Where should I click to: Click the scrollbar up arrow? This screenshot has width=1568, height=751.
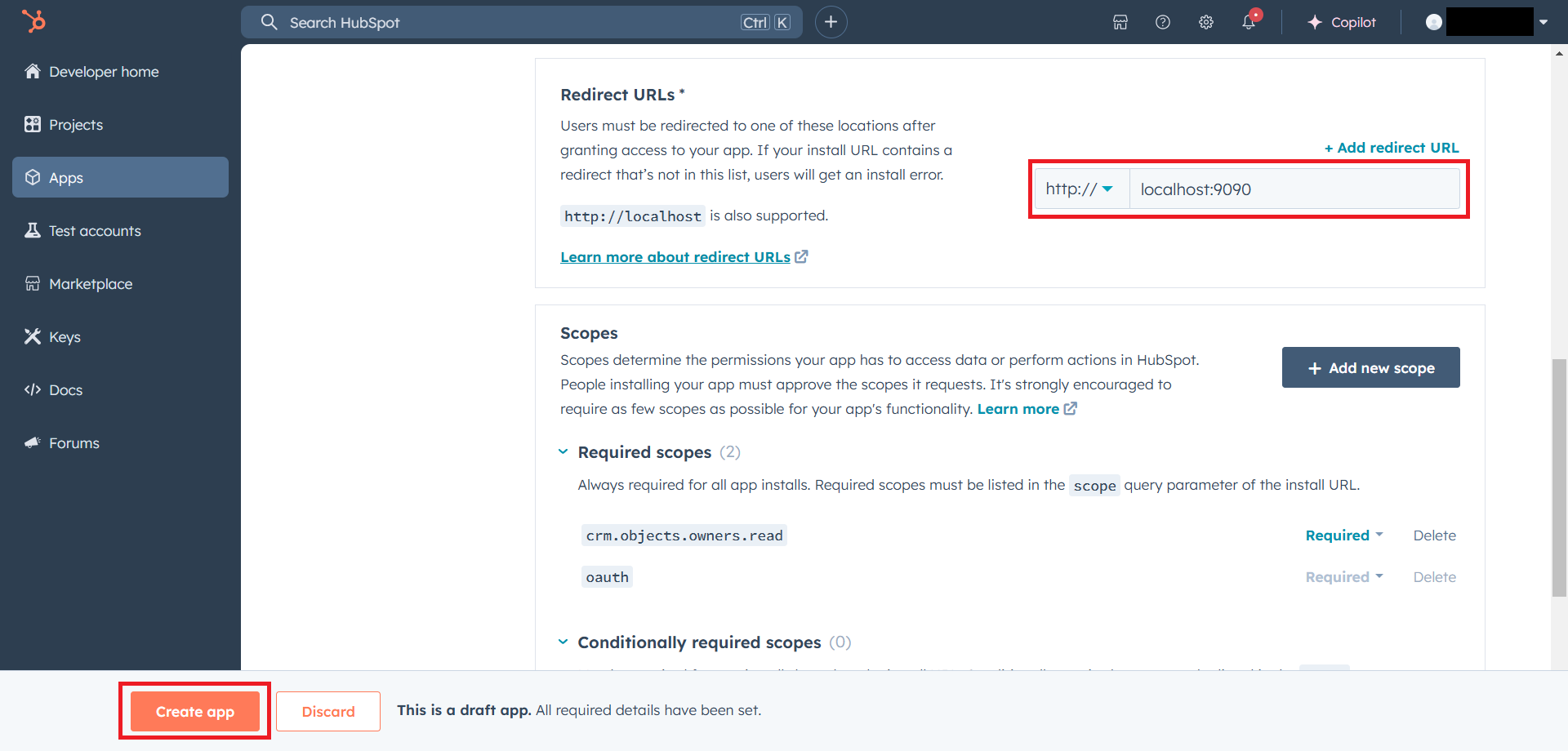point(1559,54)
